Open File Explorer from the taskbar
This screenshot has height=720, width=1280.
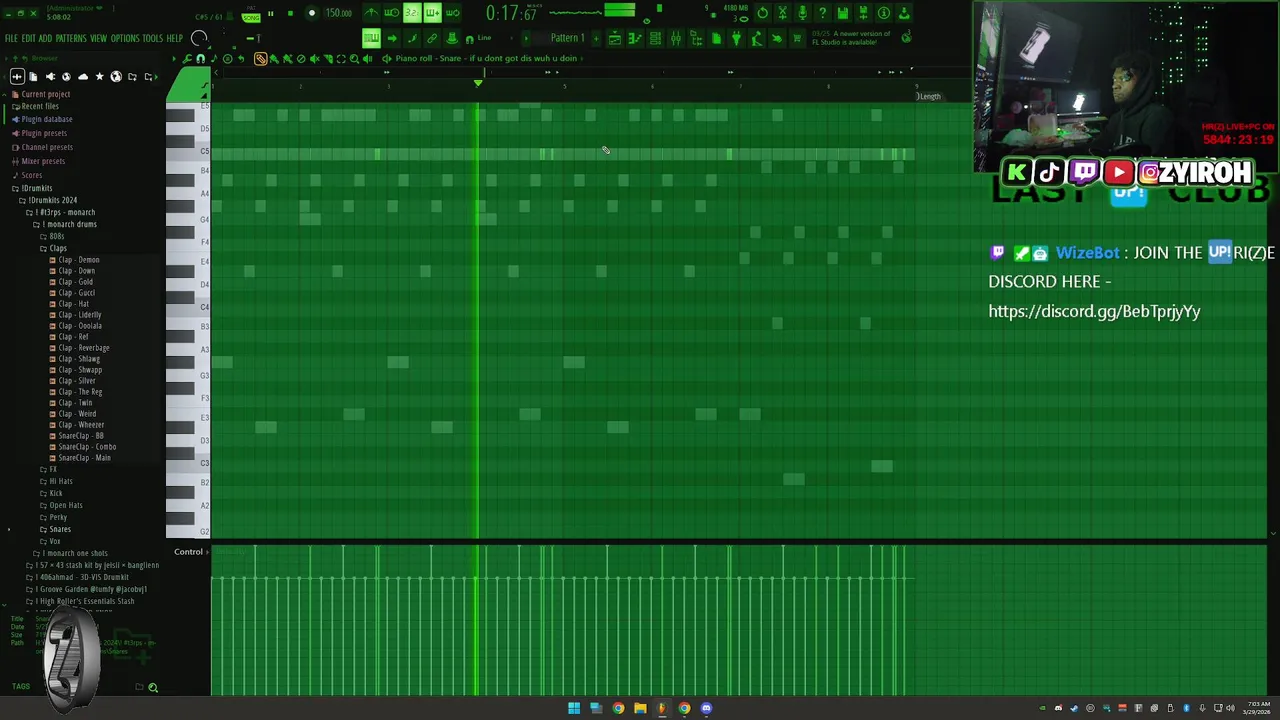[x=640, y=708]
